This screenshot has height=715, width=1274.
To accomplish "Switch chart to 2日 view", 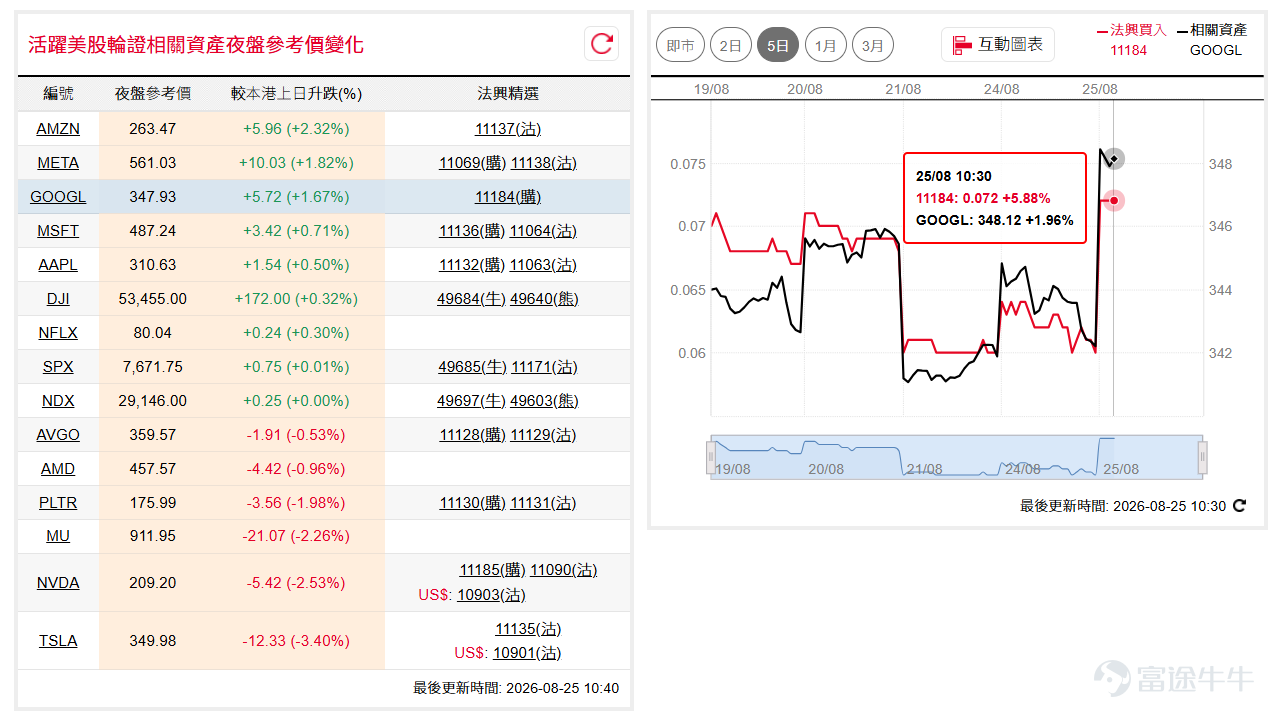I will pyautogui.click(x=731, y=45).
